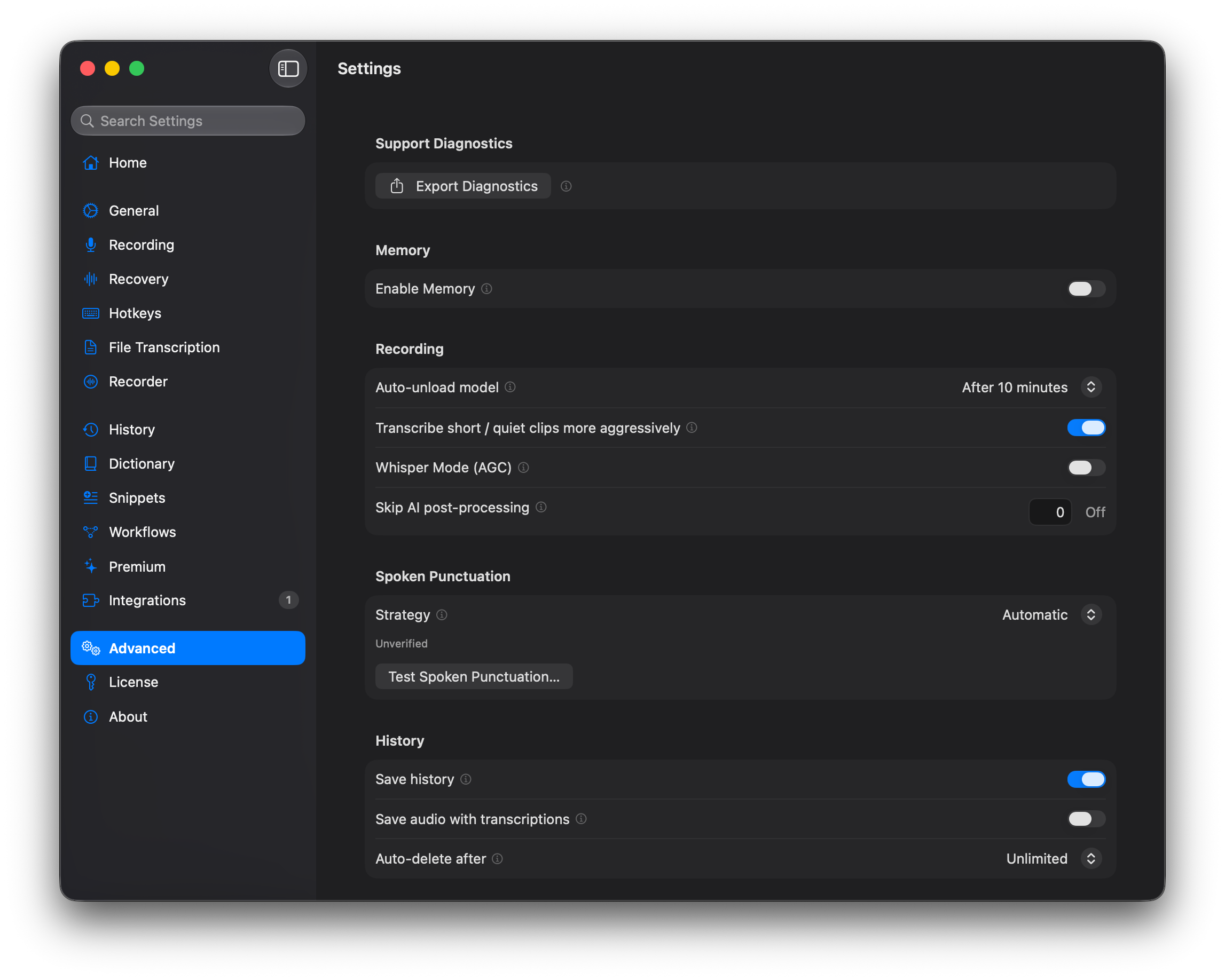Click info icon beside Auto-delete after
The height and width of the screenshot is (980, 1225).
click(x=498, y=859)
